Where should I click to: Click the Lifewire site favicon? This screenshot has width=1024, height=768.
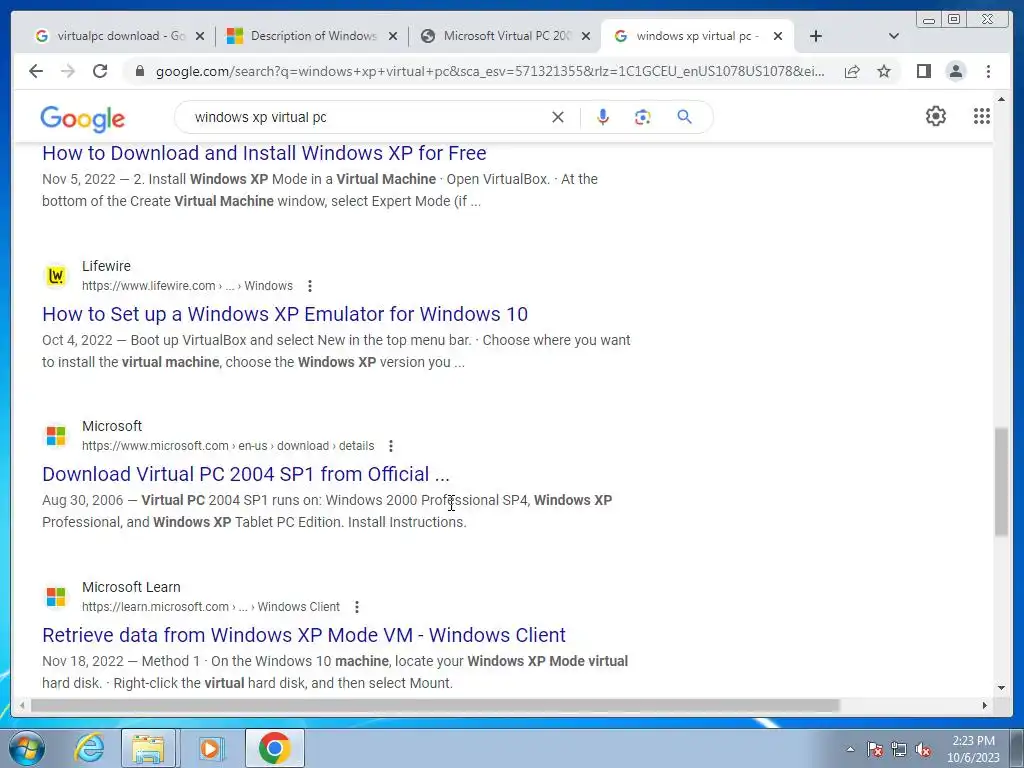56,276
